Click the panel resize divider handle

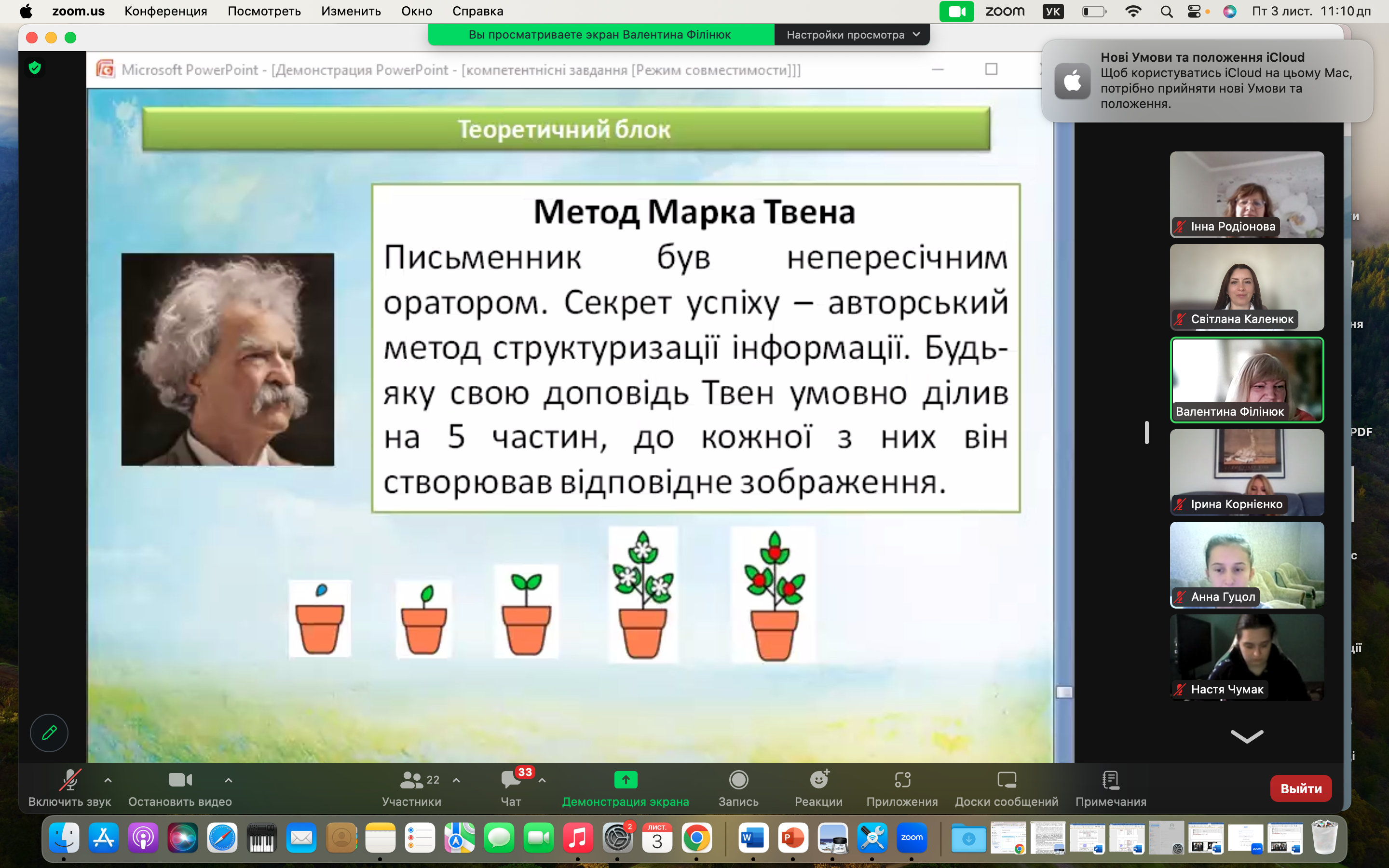[1146, 432]
